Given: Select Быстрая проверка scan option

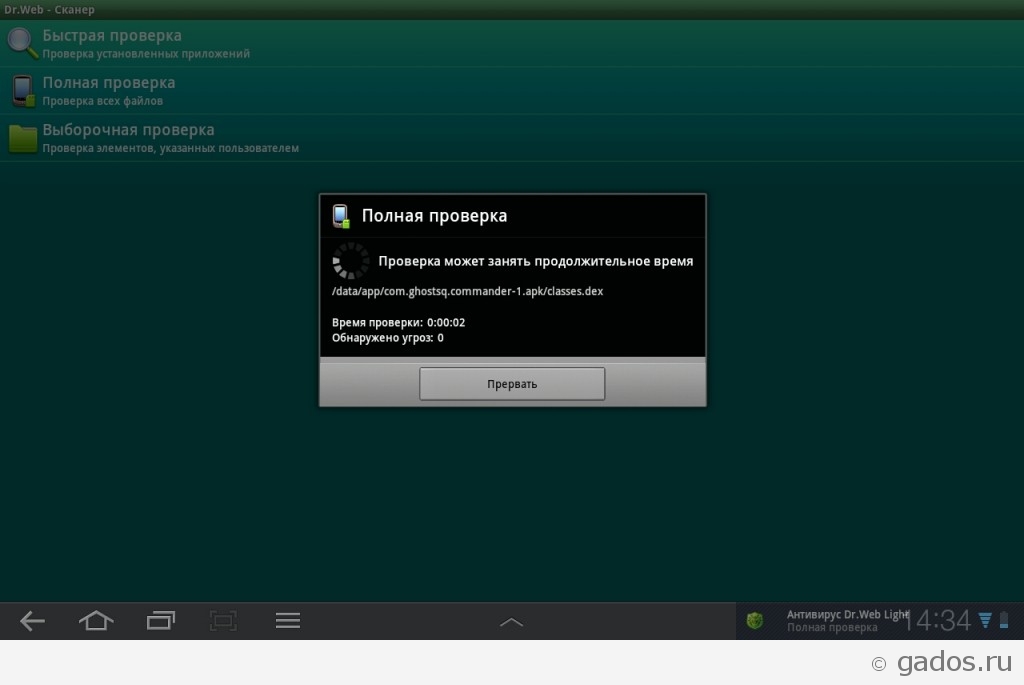Looking at the screenshot, I should coord(512,44).
